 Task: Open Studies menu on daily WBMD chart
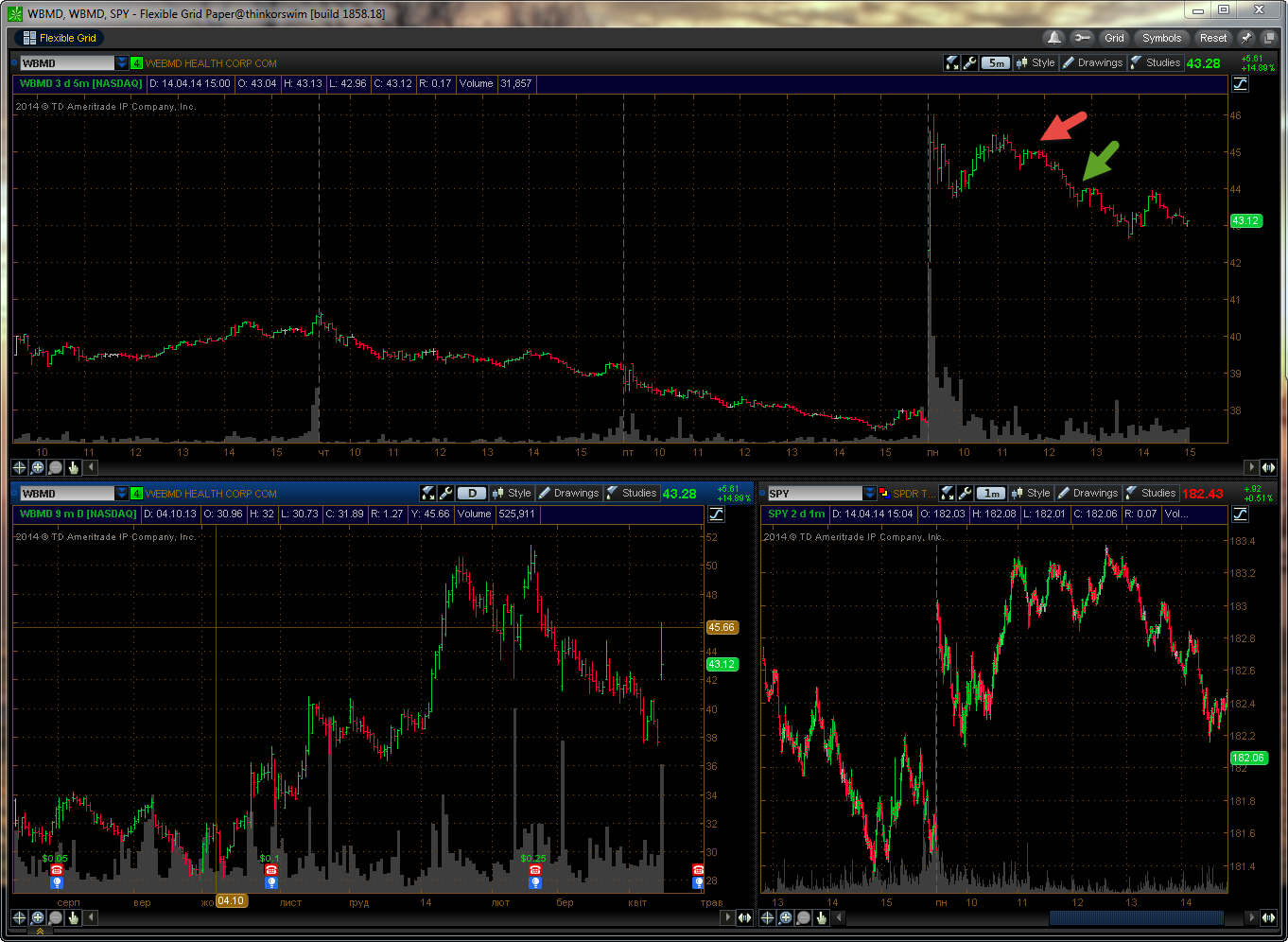pyautogui.click(x=631, y=493)
